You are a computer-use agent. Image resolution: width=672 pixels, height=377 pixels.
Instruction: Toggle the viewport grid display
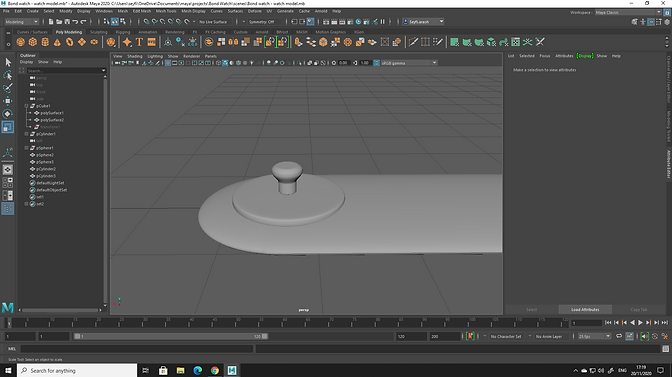(x=168, y=63)
